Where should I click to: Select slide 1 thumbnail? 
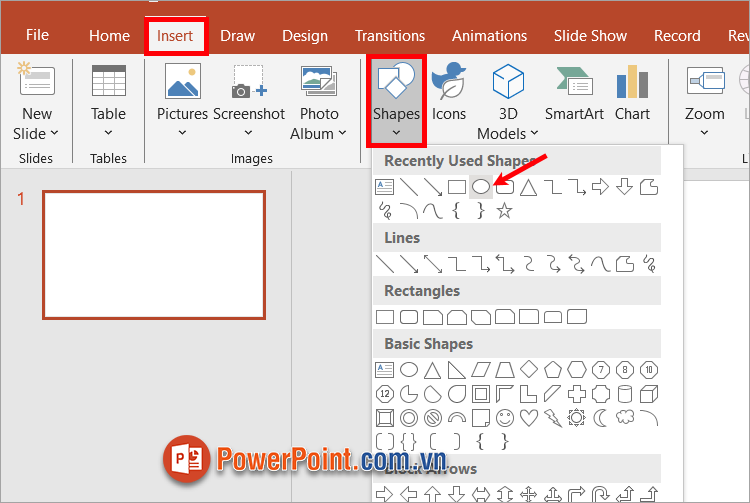pyautogui.click(x=154, y=255)
